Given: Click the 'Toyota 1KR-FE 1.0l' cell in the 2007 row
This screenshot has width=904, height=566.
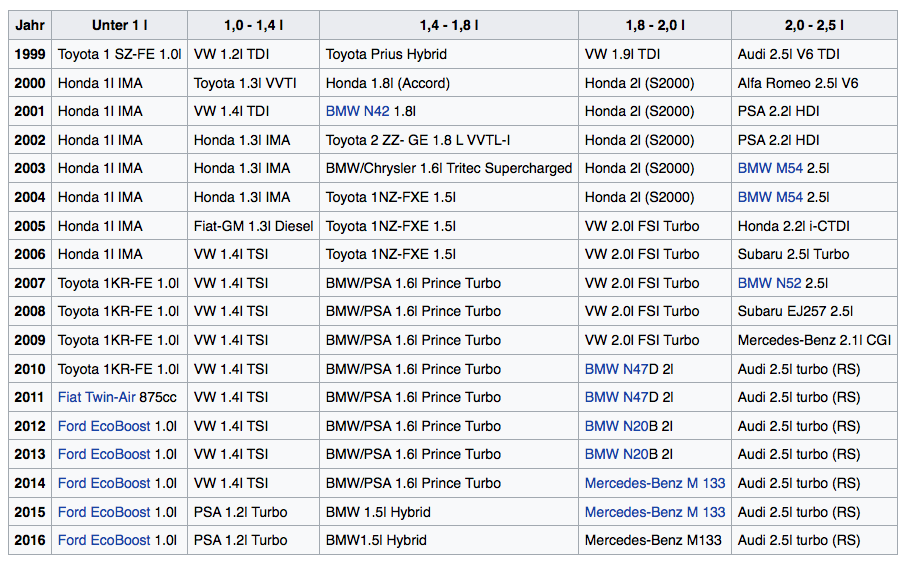Looking at the screenshot, I should 119,283.
